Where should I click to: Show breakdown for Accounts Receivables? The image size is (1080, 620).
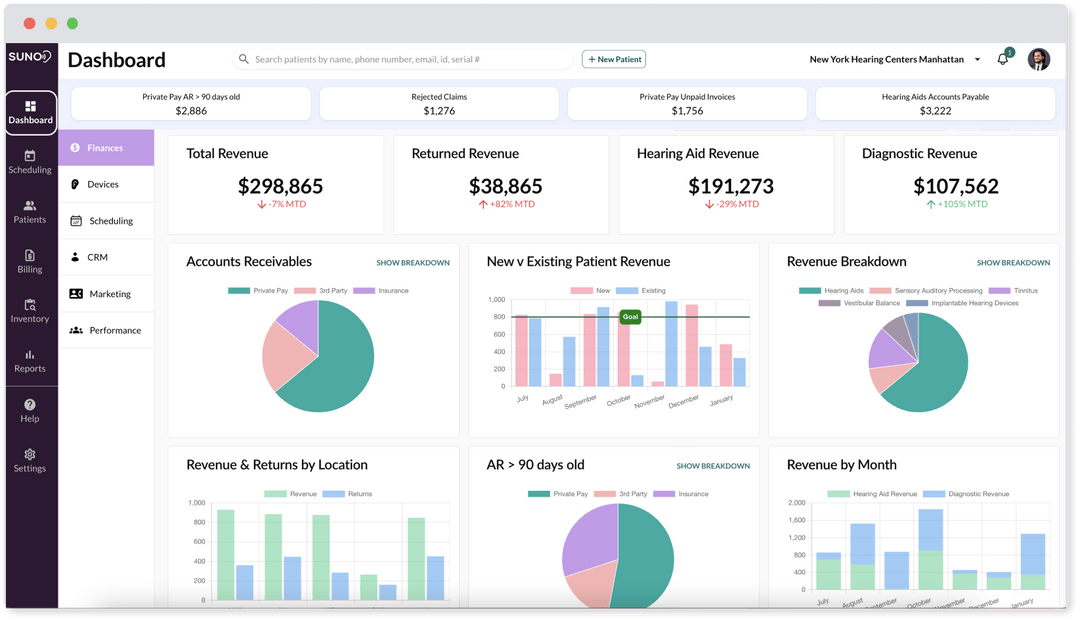[x=413, y=262]
